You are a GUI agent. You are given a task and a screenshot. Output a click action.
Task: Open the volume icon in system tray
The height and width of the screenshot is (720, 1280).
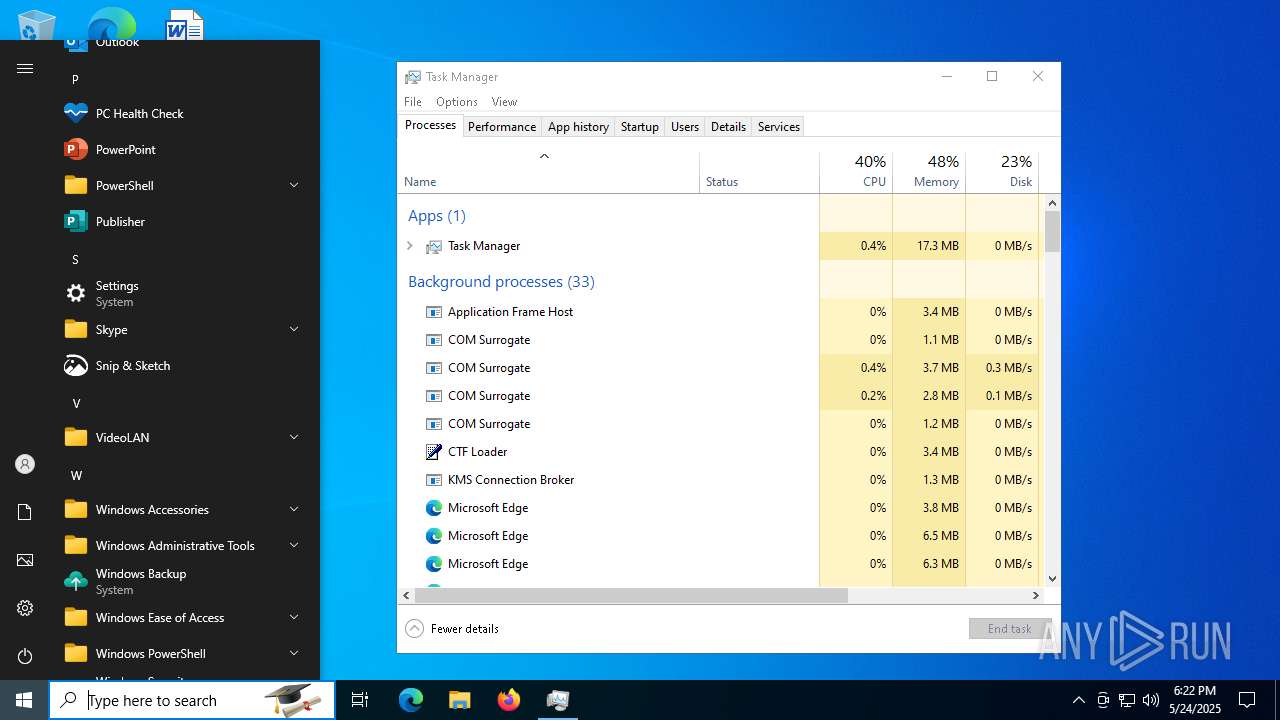click(1151, 700)
